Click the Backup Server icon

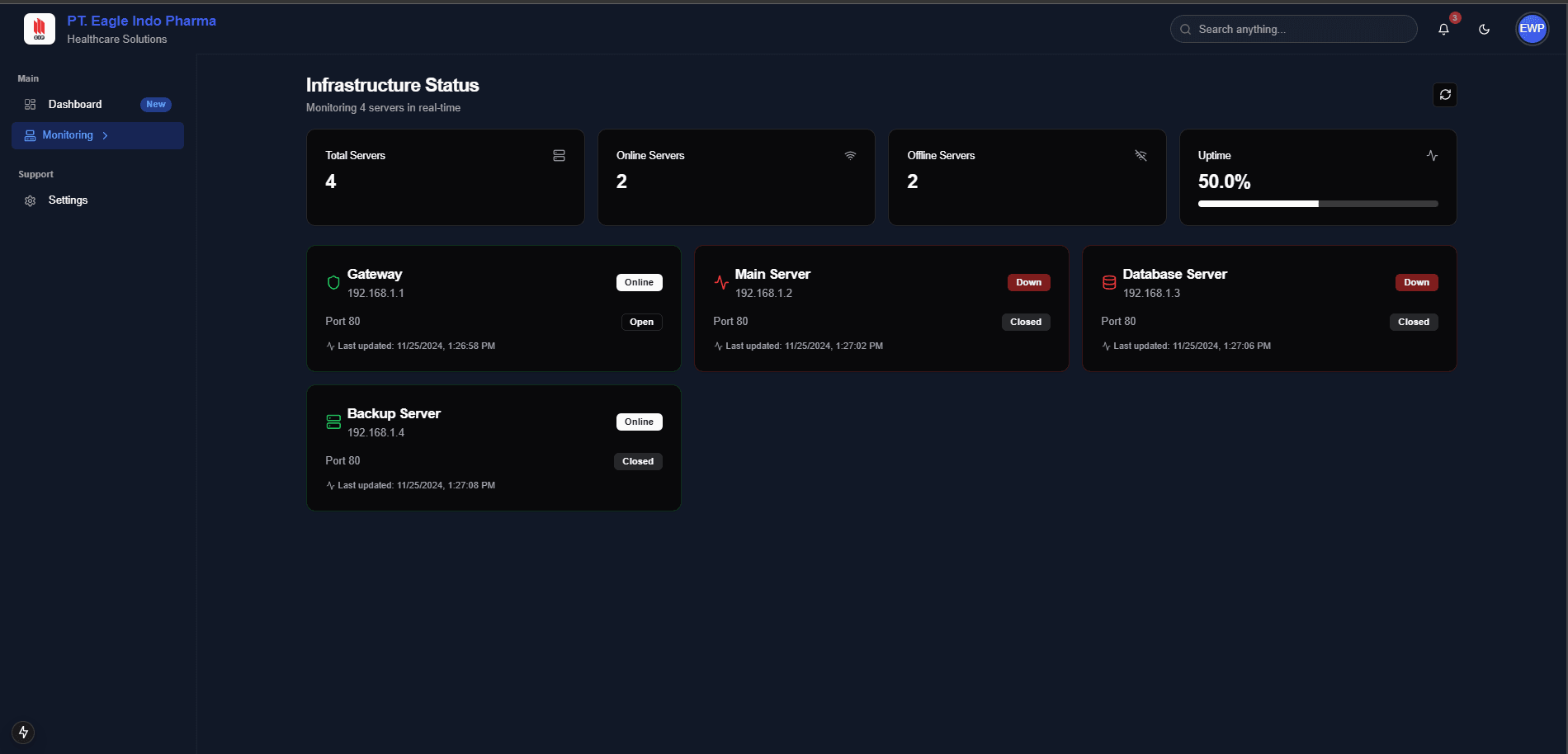coord(333,422)
